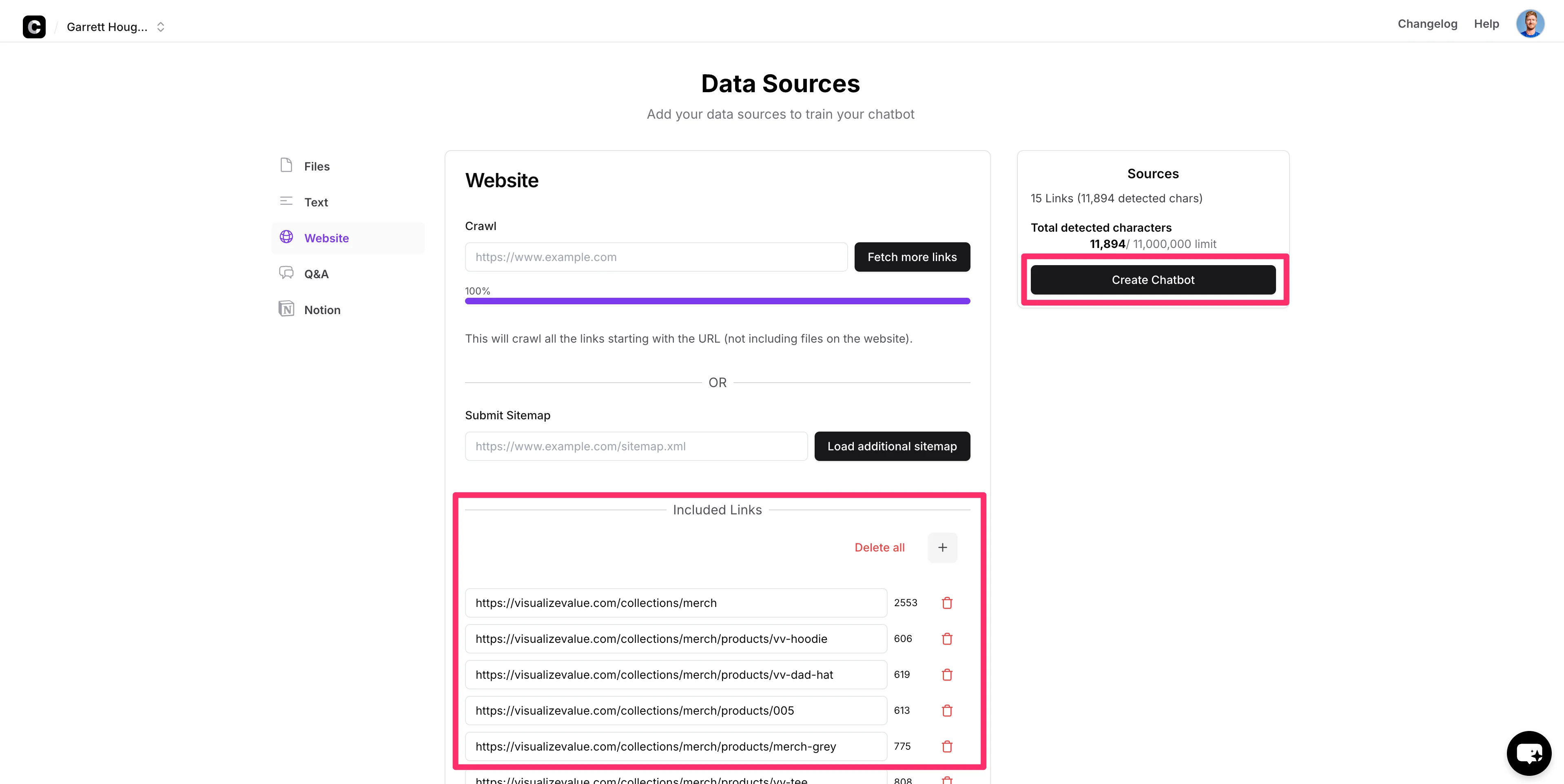The image size is (1564, 784).
Task: Click the red Delete all link
Action: pyautogui.click(x=879, y=548)
